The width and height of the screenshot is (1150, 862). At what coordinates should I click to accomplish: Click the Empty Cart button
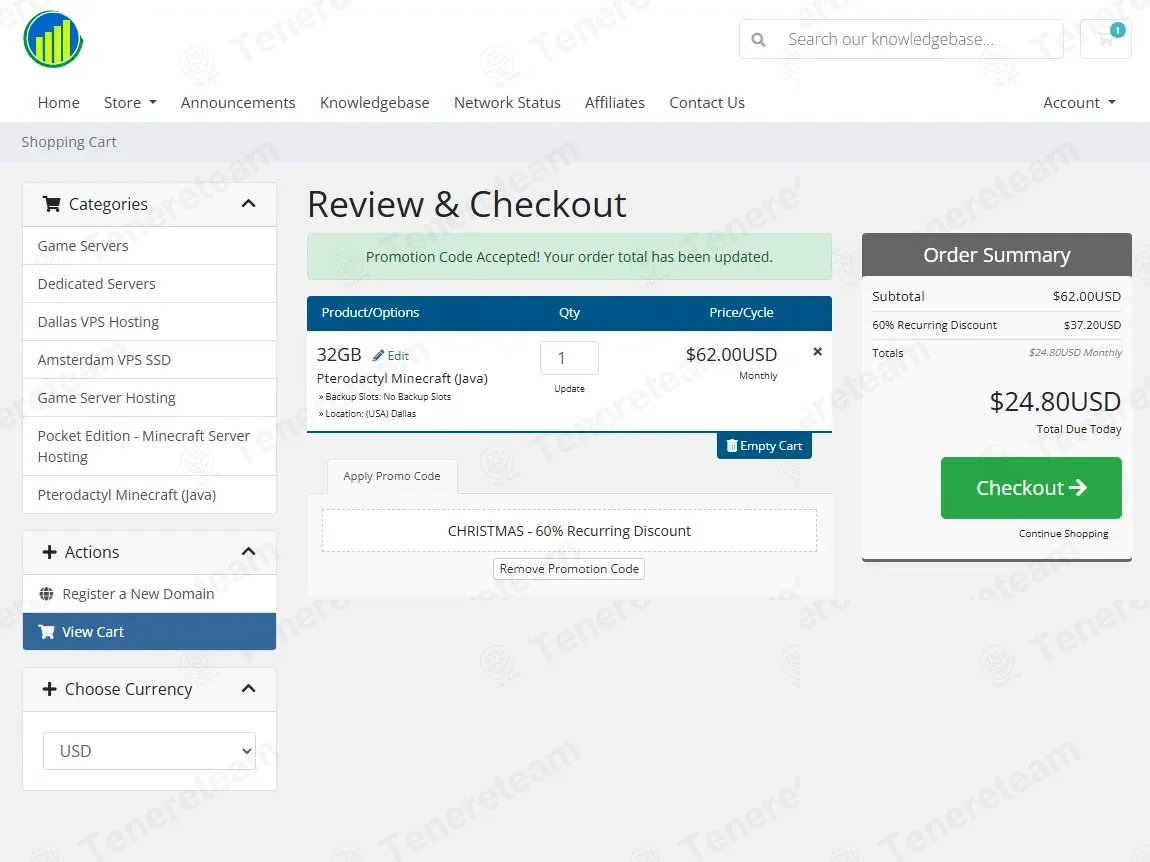763,446
